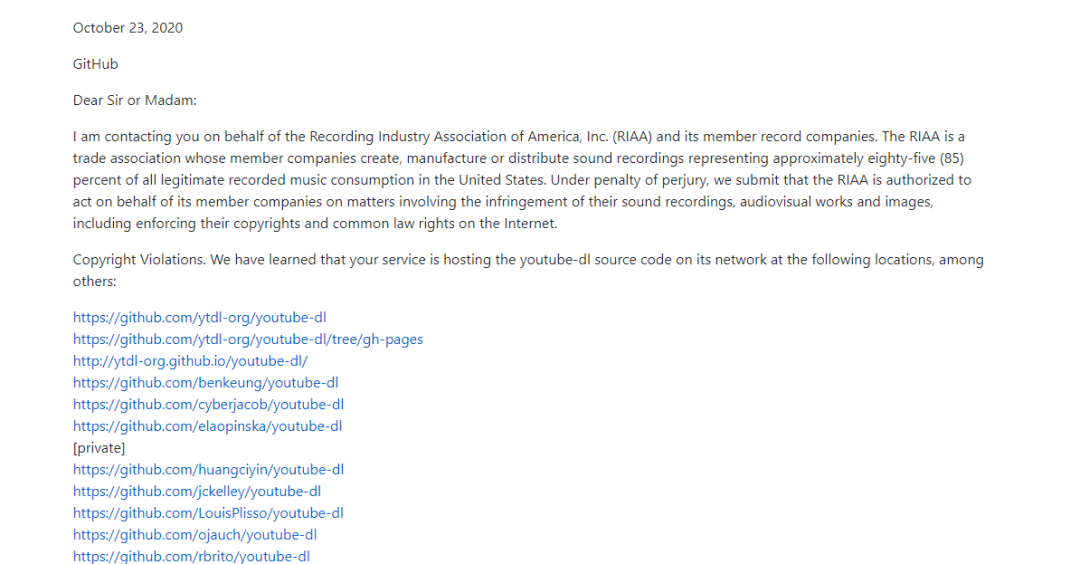Open jckelley/youtube-dl repository link
1080x564 pixels.
pos(197,492)
